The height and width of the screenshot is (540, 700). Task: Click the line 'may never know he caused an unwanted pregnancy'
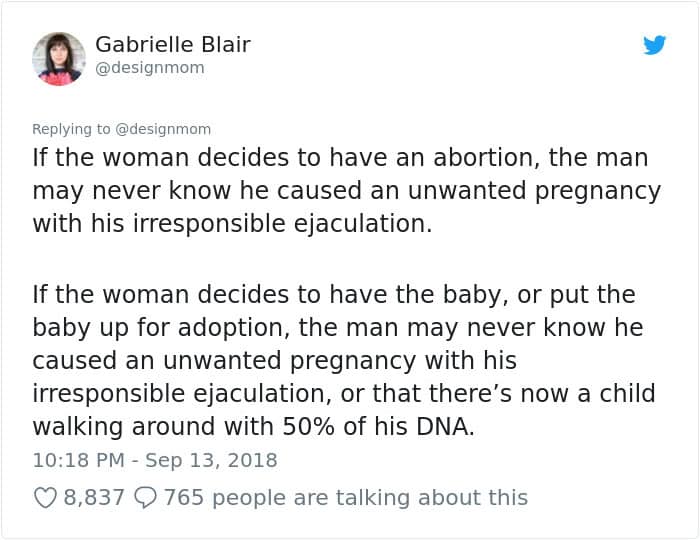tap(346, 191)
